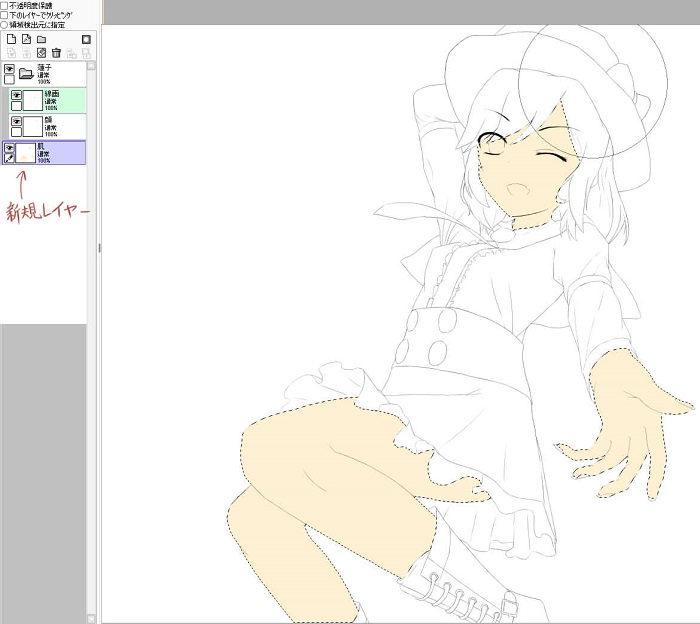Clear the current layer with eraser icon
This screenshot has height=624, width=700.
click(x=41, y=53)
